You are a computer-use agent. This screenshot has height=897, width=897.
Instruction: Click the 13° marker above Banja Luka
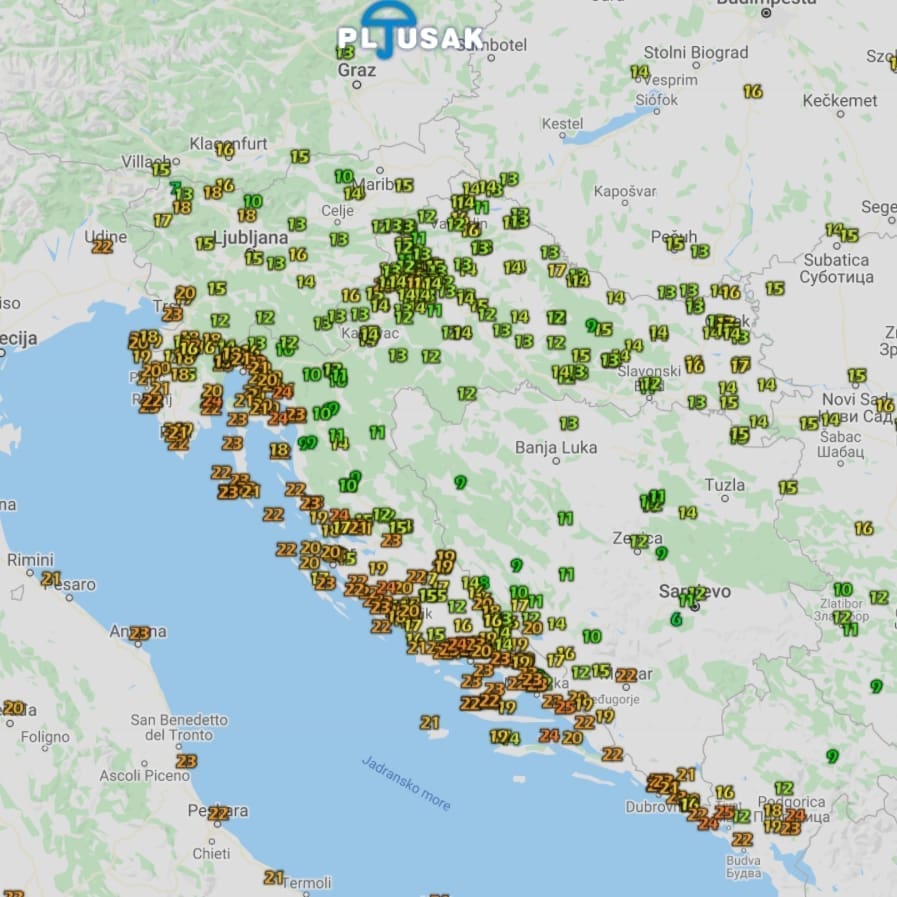click(569, 424)
